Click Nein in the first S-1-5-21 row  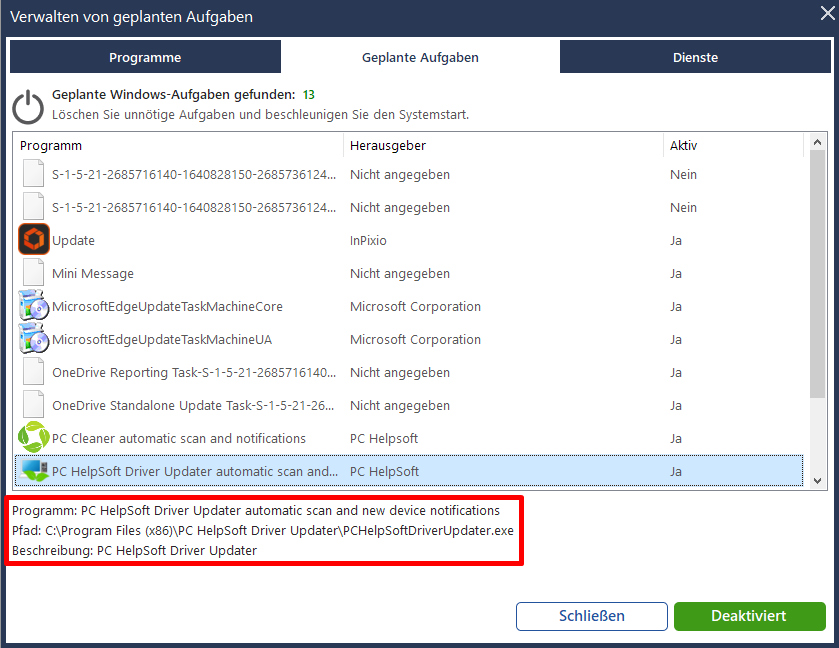pyautogui.click(x=683, y=174)
